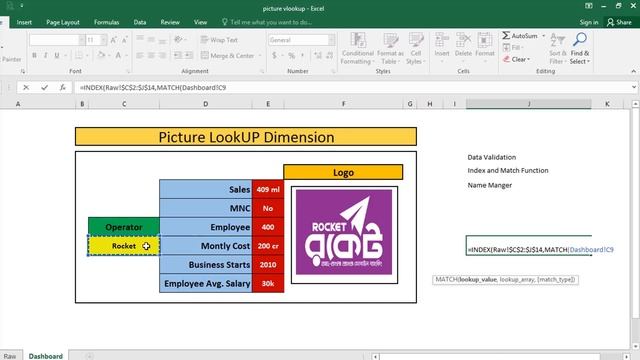Click the Sort & Filter icon
The image size is (640, 360).
[557, 40]
